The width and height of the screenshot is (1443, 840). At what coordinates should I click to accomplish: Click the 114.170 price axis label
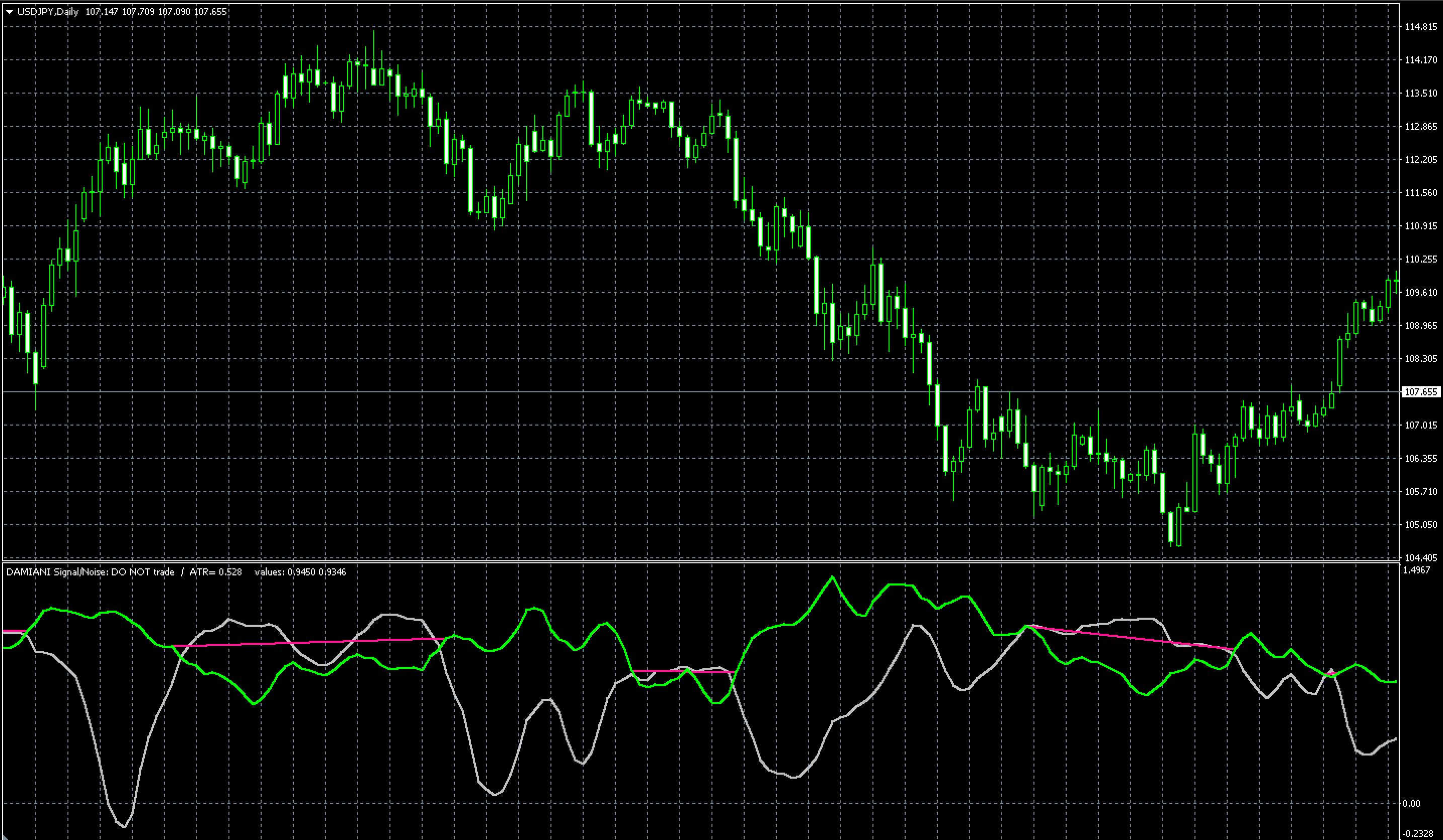coord(1421,60)
